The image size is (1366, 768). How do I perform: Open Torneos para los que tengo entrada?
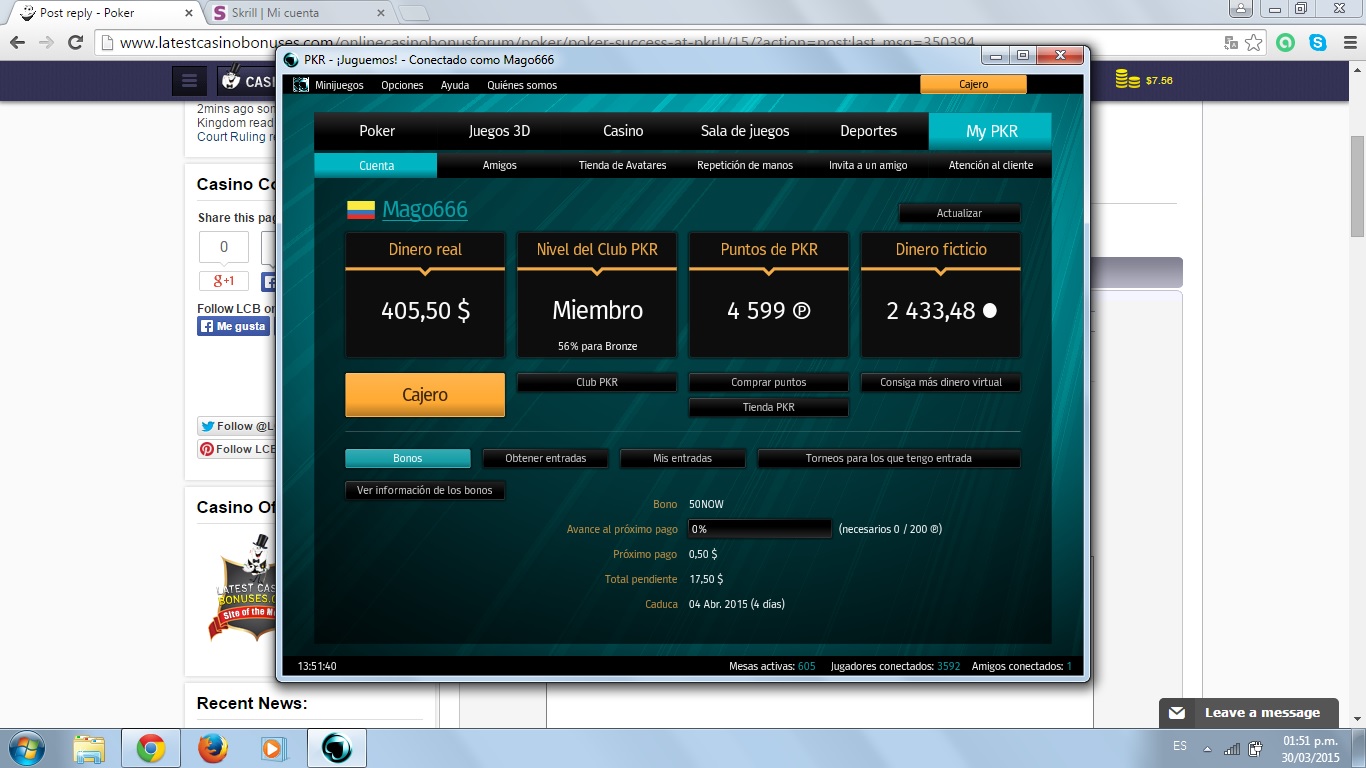coord(889,458)
